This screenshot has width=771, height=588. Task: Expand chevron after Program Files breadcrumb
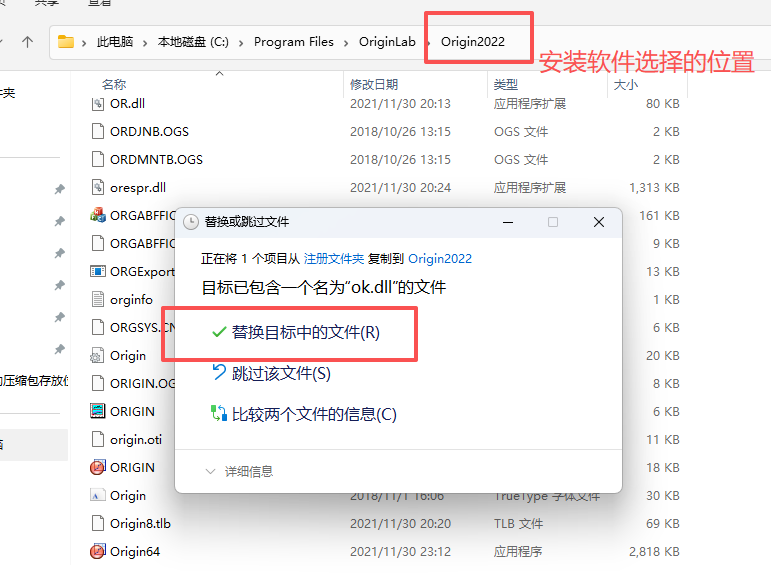click(346, 43)
